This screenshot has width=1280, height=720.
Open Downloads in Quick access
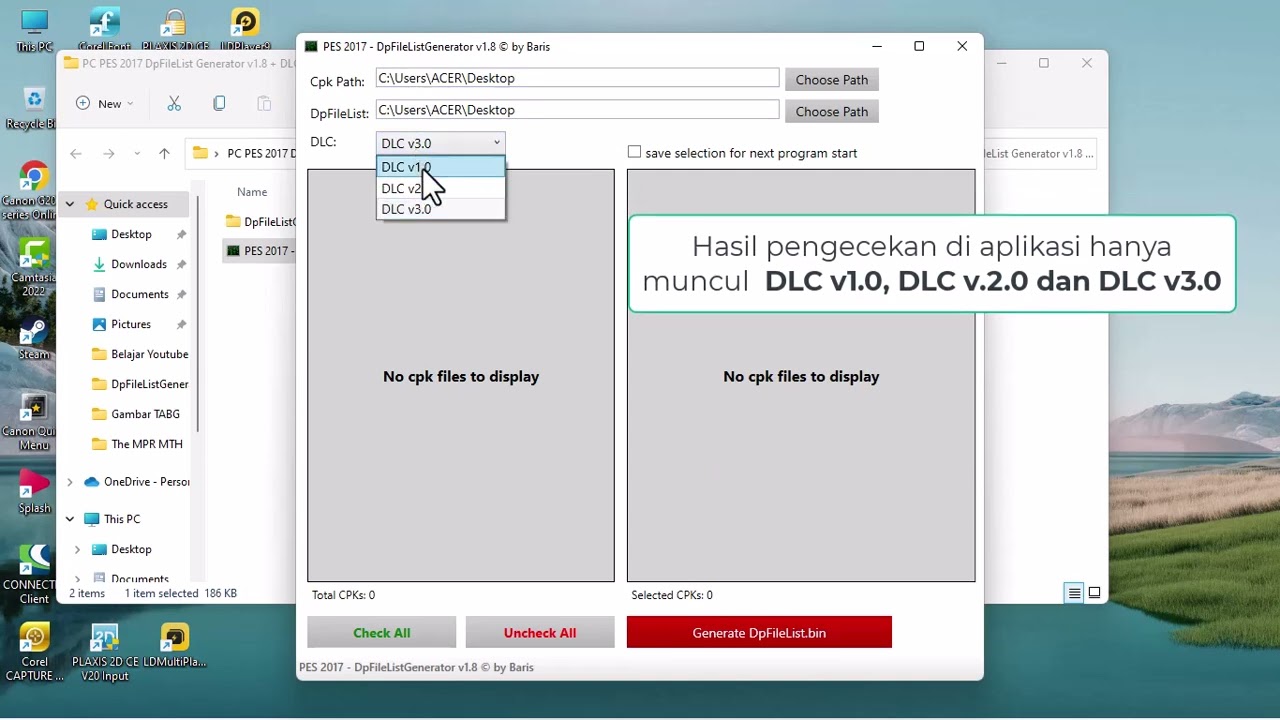point(138,264)
